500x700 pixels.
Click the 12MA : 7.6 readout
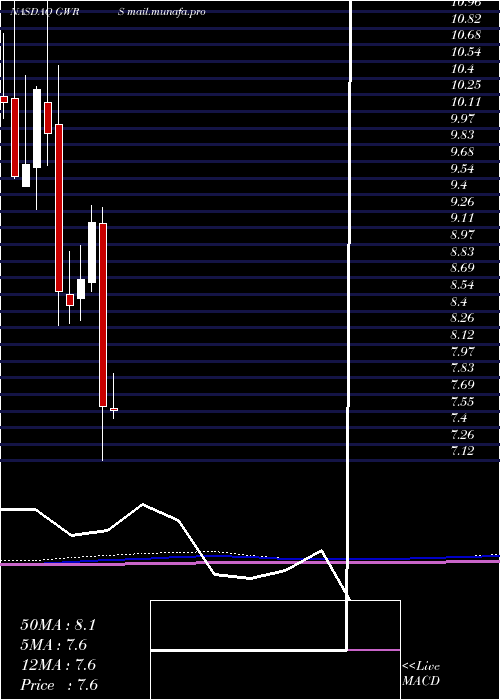pyautogui.click(x=58, y=665)
